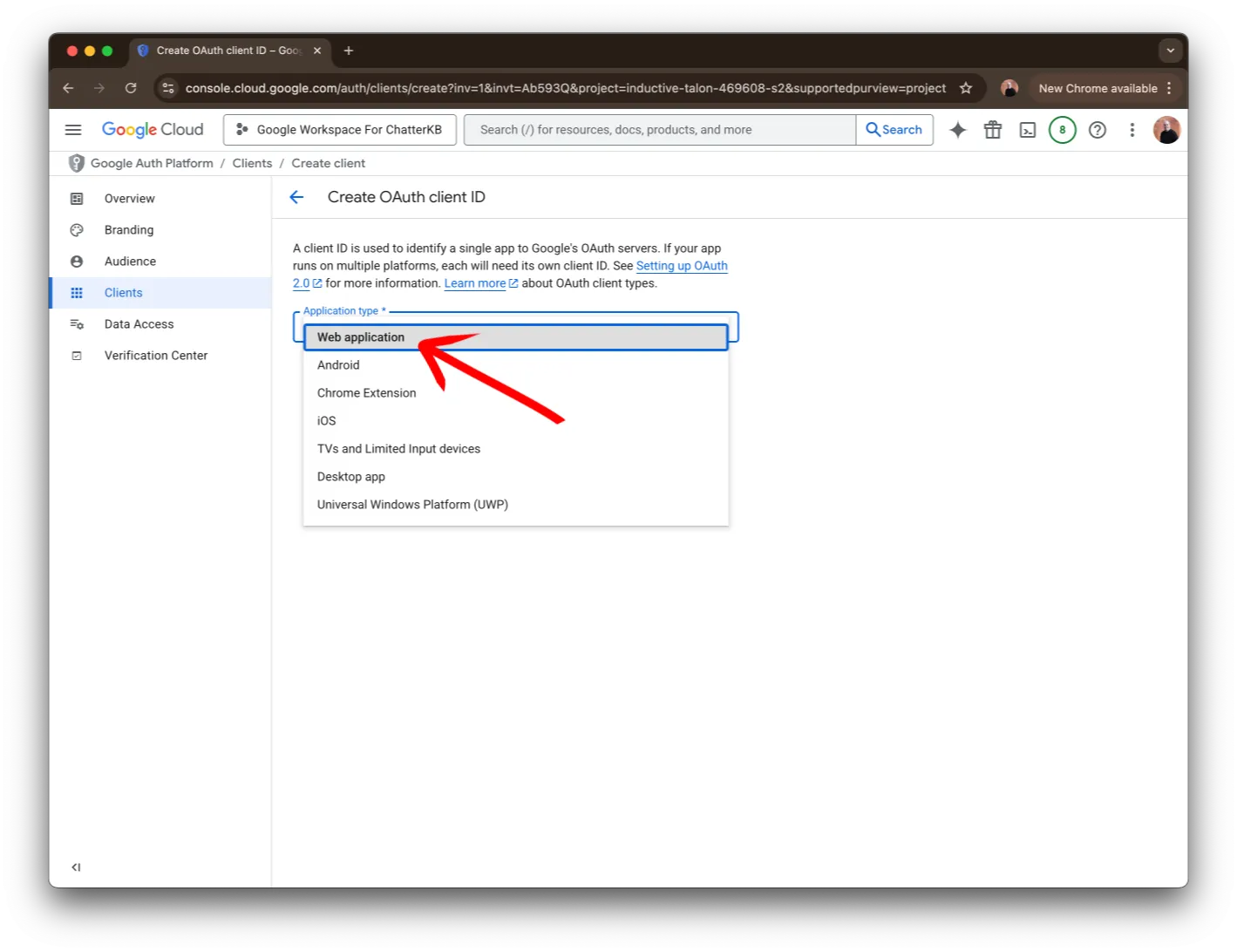This screenshot has height=952, width=1237.
Task: Open the 2.0 external documentation link
Action: 307,283
